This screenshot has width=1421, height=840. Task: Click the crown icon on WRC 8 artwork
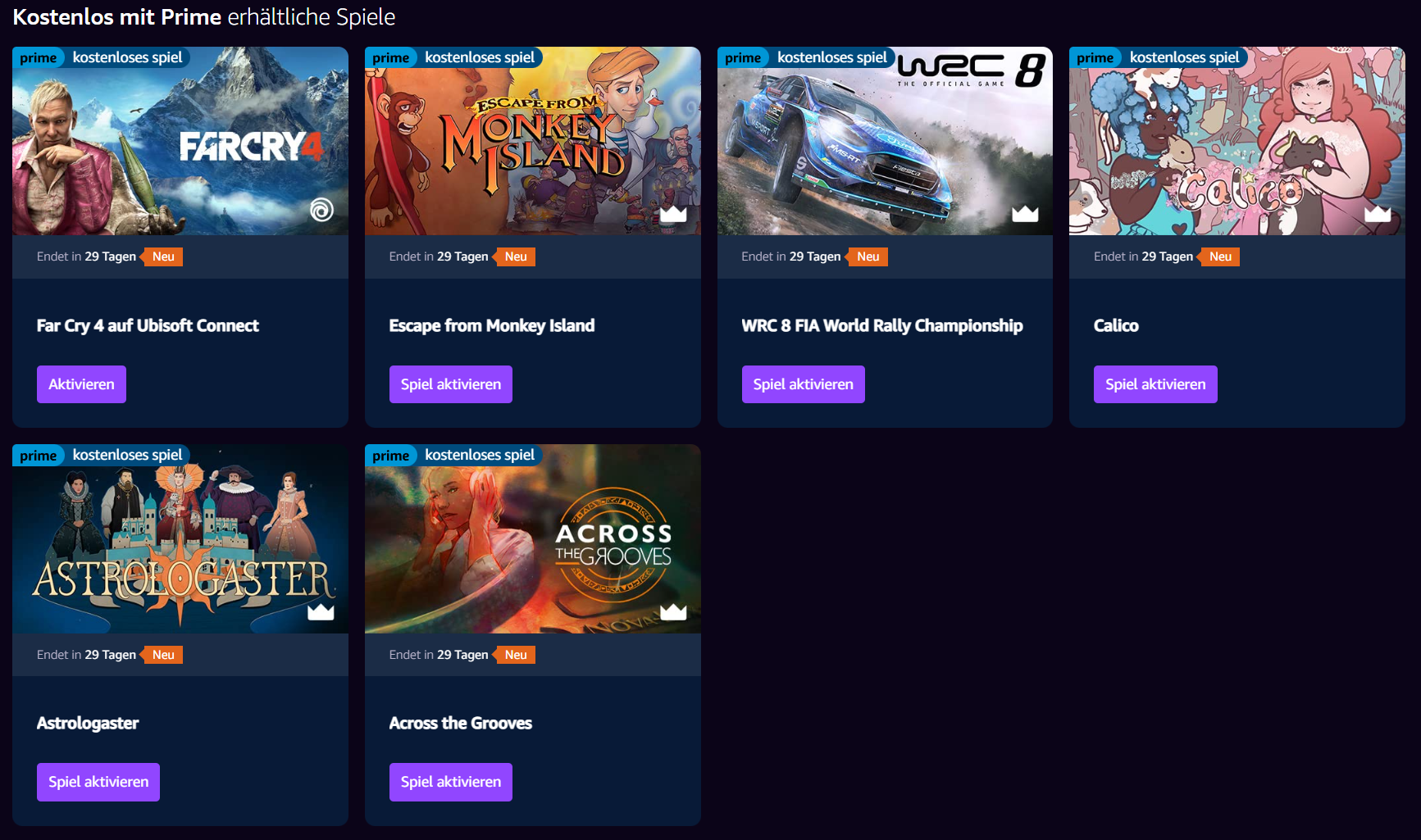click(1025, 214)
